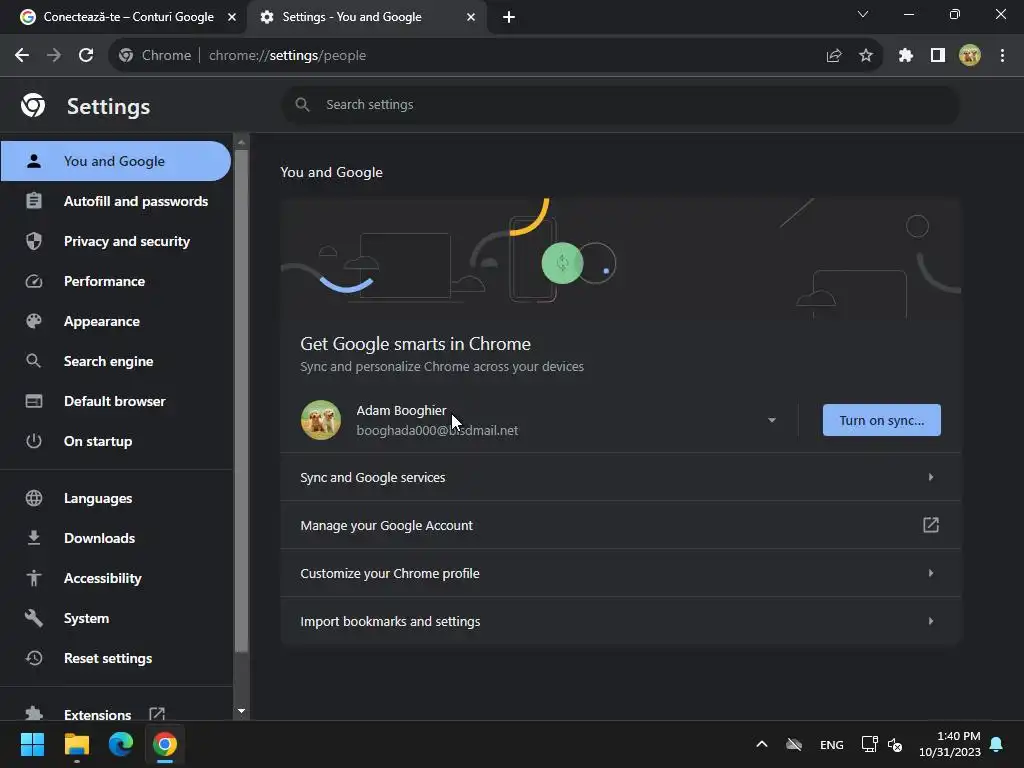The image size is (1024, 768).
Task: Open the notification bell in system tray
Action: click(997, 744)
